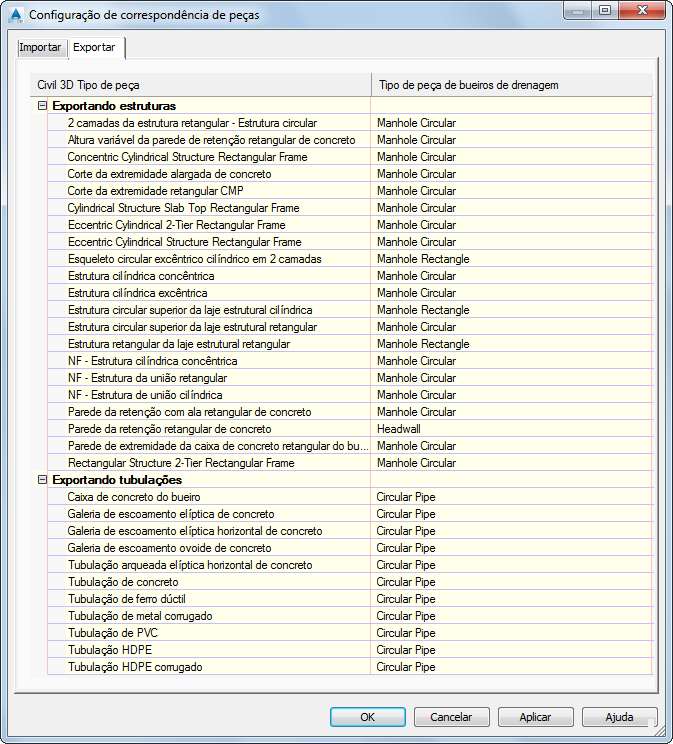Open Circular Pipe value for Caixa de concreto do bueiro
673x744 pixels.
512,497
